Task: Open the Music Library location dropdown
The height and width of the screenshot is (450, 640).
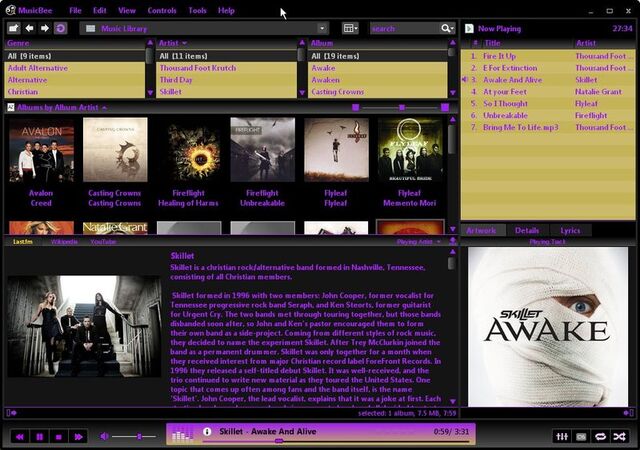Action: tap(322, 28)
